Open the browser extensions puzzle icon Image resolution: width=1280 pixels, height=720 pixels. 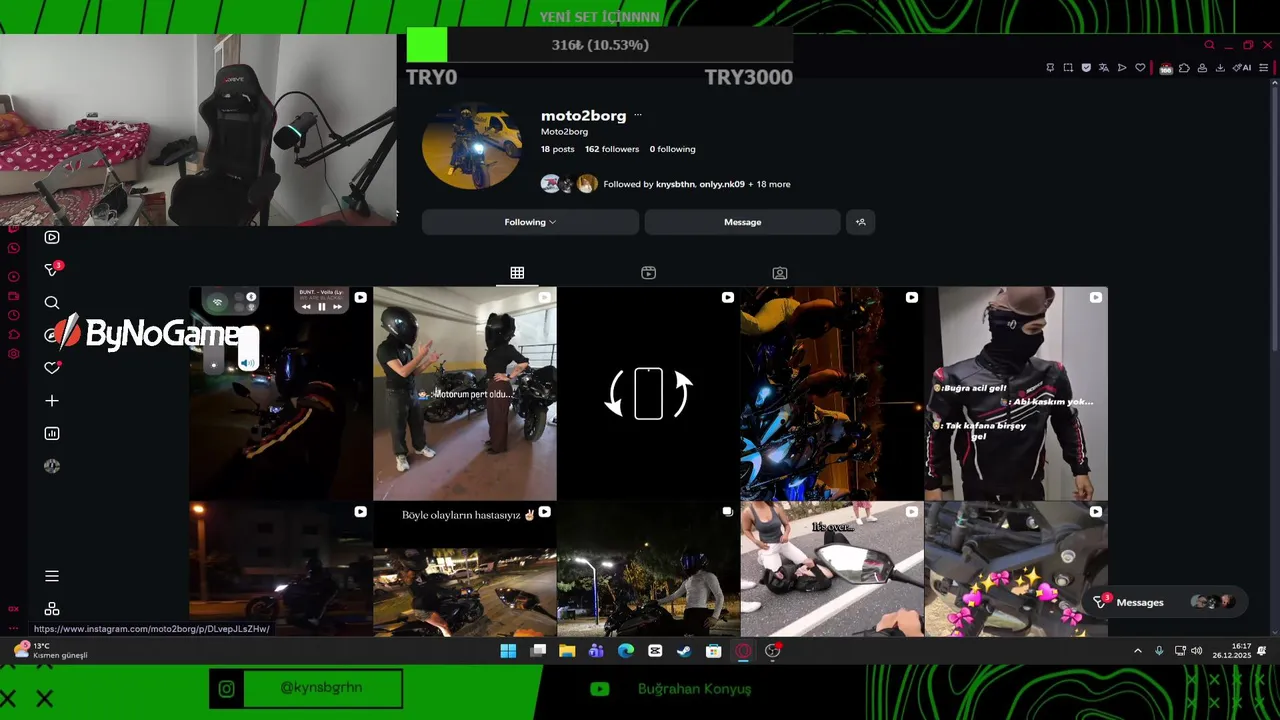[1184, 68]
